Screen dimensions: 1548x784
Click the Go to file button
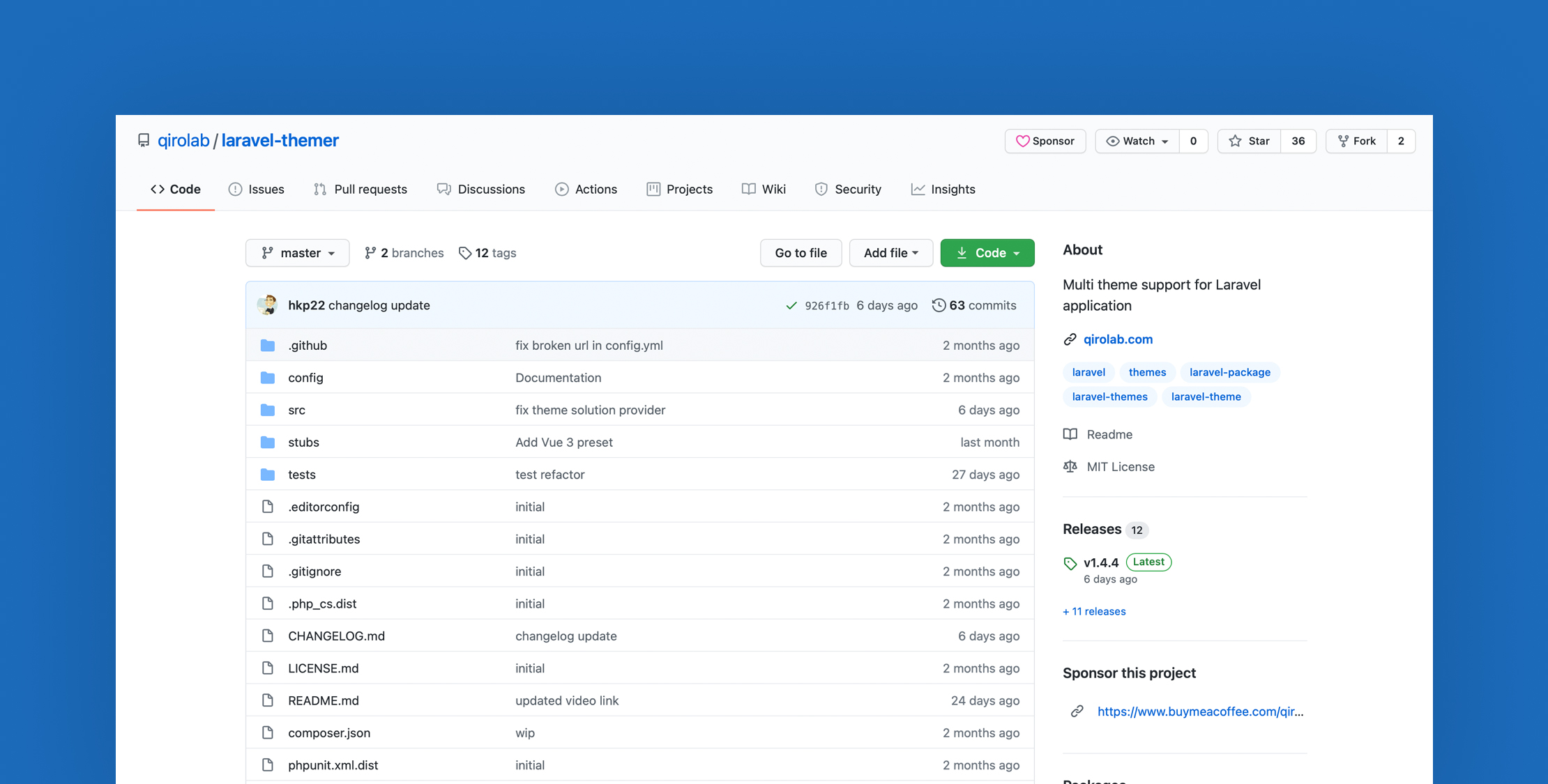point(800,253)
